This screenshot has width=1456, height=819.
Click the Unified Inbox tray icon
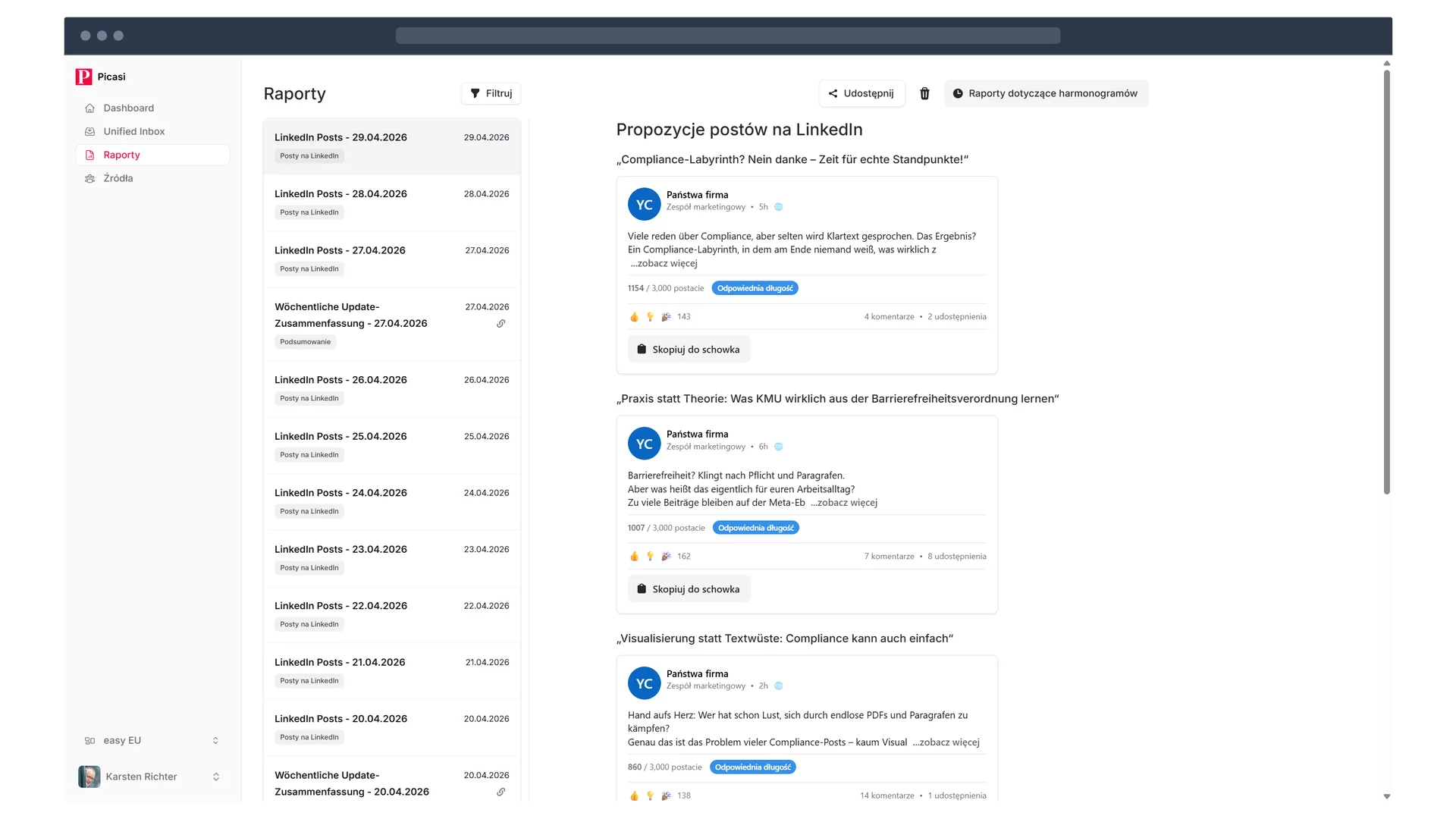point(89,131)
